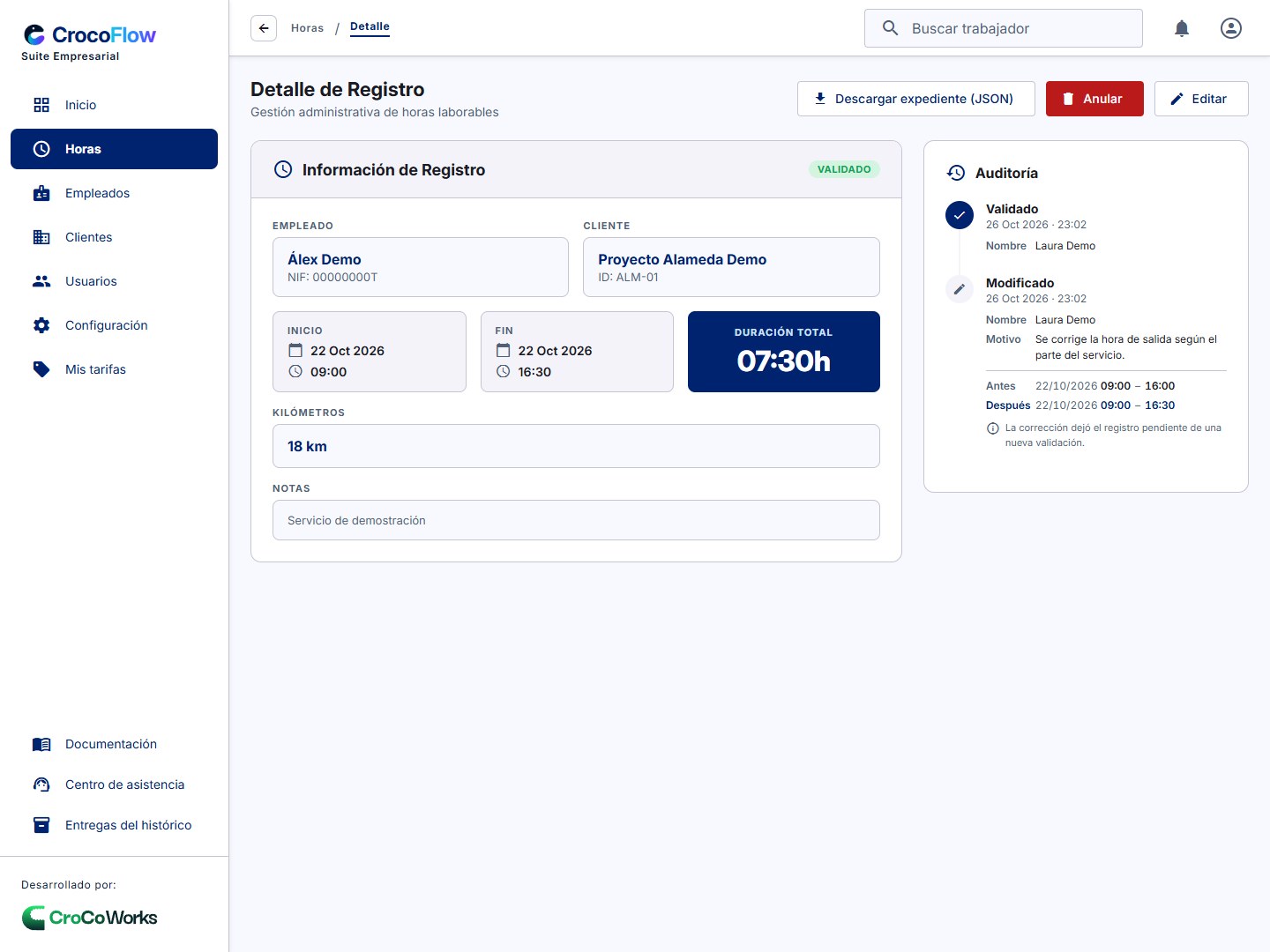Click the Usuarios people icon
The height and width of the screenshot is (952, 1270).
41,281
